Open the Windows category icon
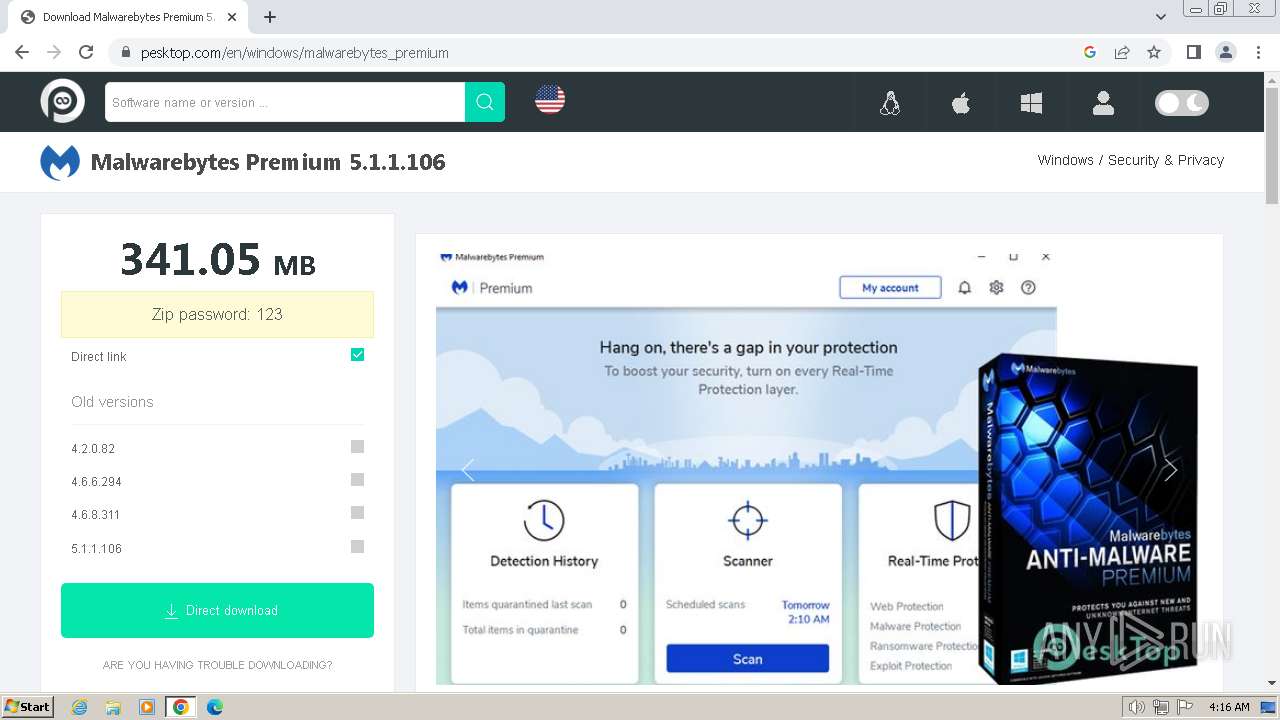The width and height of the screenshot is (1280, 720). click(1031, 103)
